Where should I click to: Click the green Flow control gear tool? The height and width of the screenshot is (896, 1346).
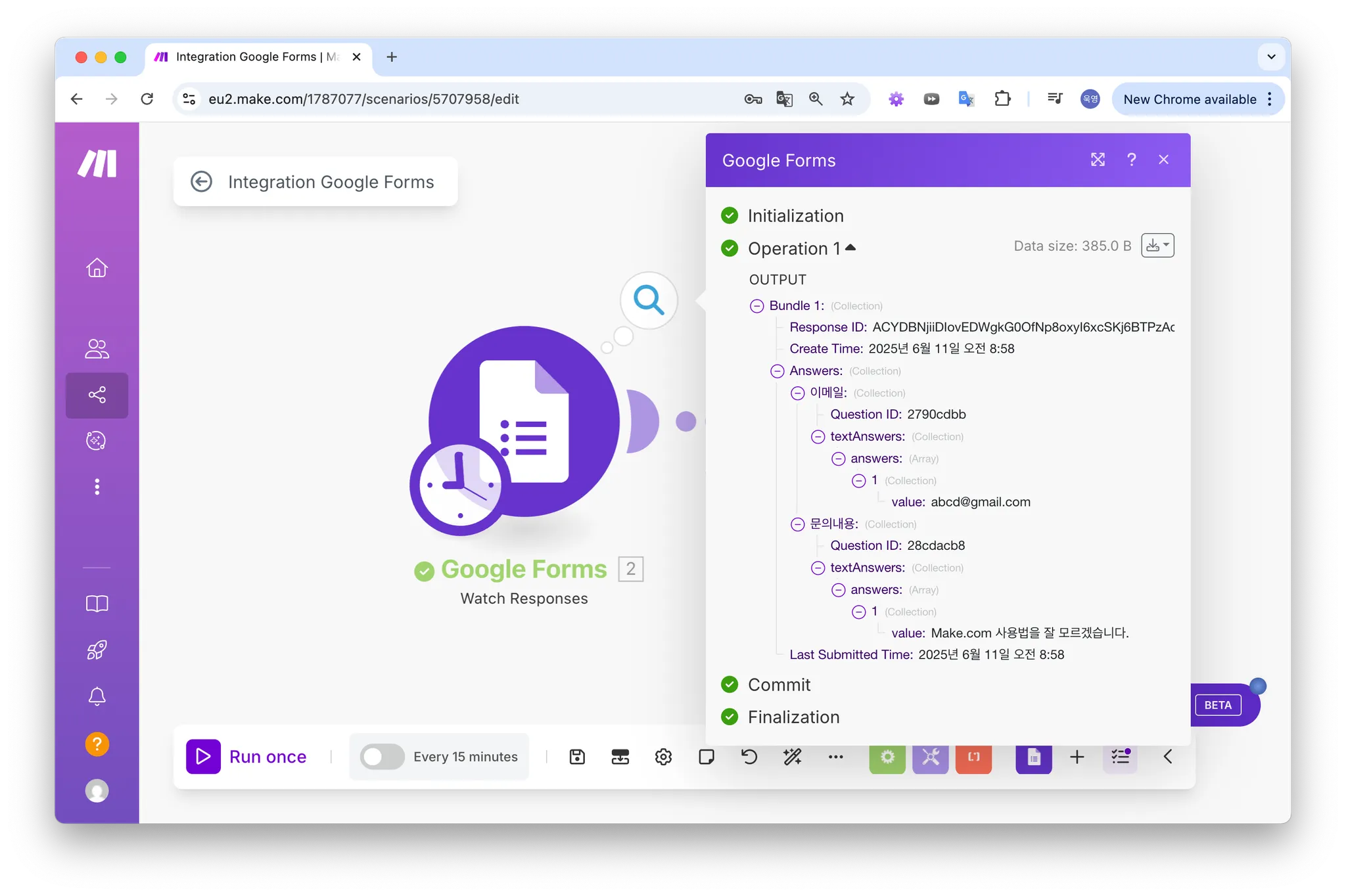point(887,757)
